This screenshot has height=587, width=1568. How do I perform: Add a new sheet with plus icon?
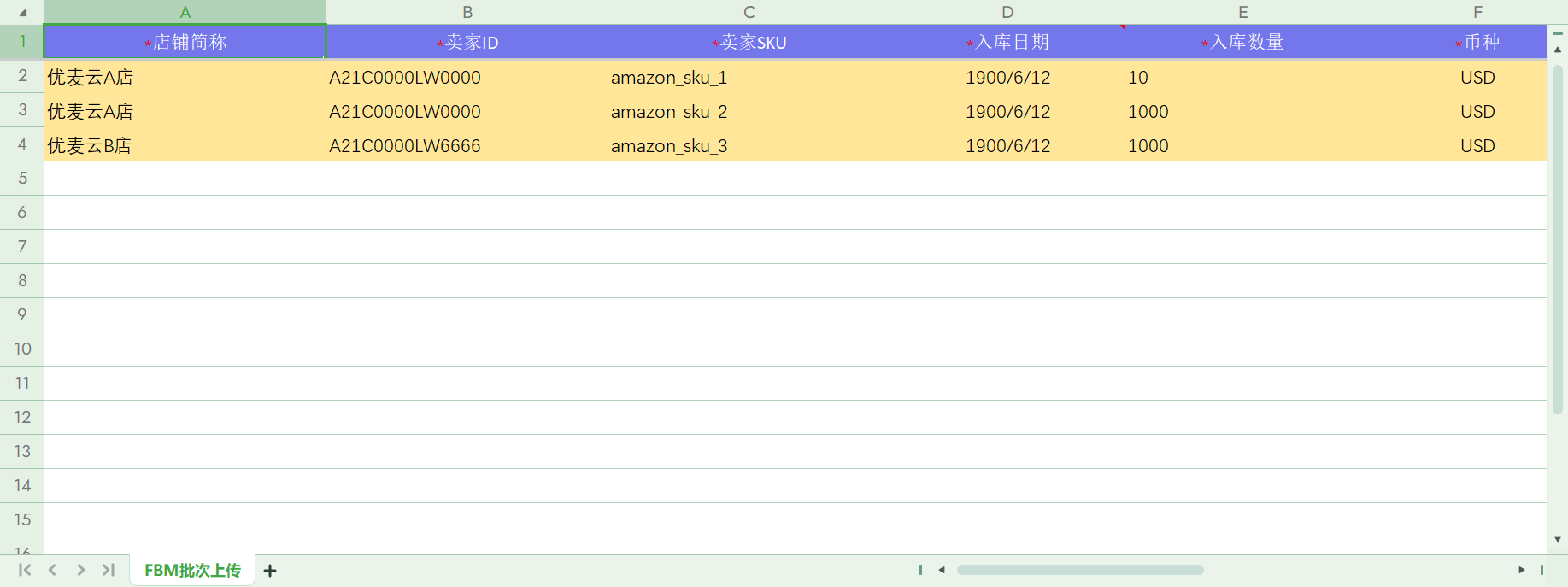click(270, 571)
